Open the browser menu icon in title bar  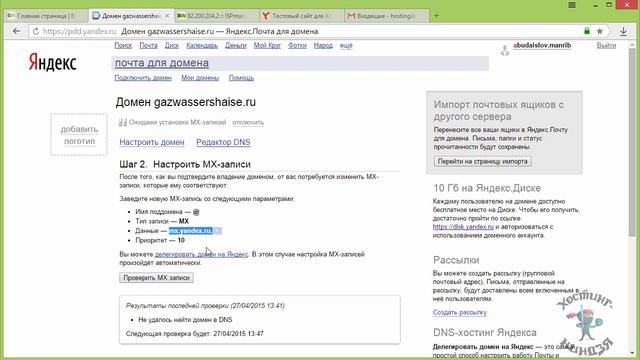point(572,5)
